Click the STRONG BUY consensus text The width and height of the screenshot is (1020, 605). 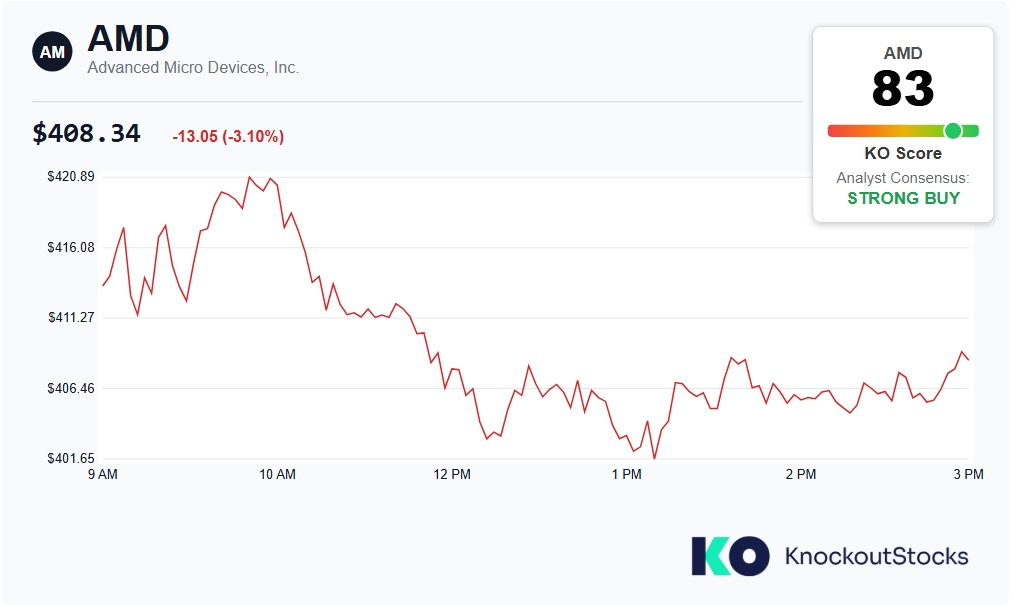(903, 198)
